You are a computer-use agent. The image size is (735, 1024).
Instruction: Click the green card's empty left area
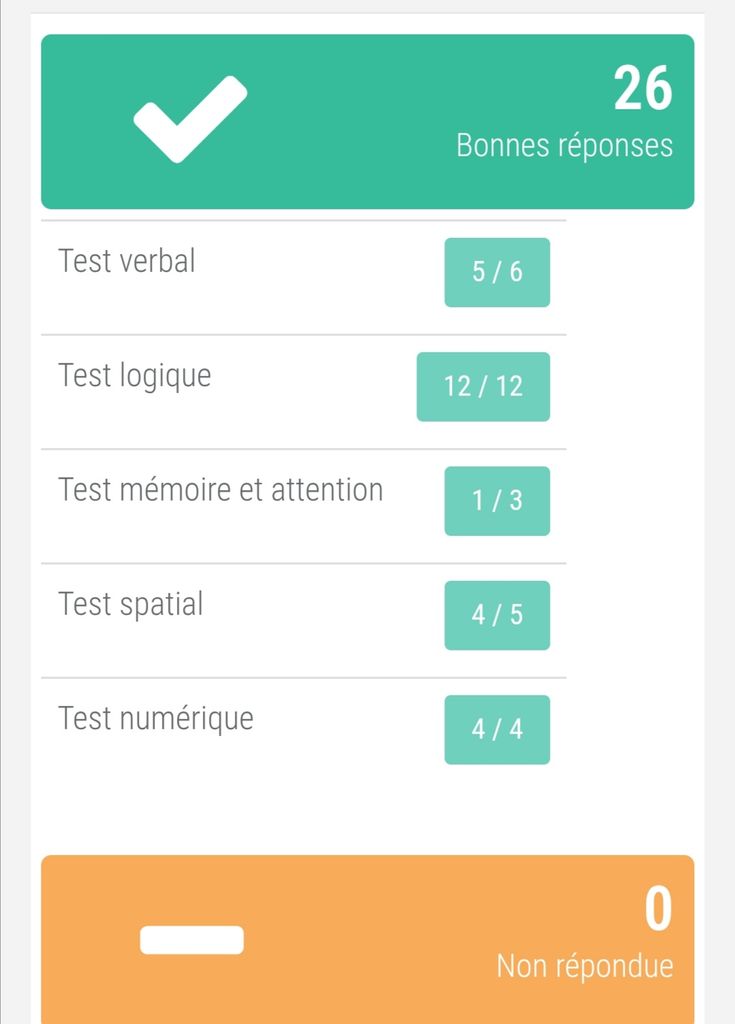click(x=80, y=170)
